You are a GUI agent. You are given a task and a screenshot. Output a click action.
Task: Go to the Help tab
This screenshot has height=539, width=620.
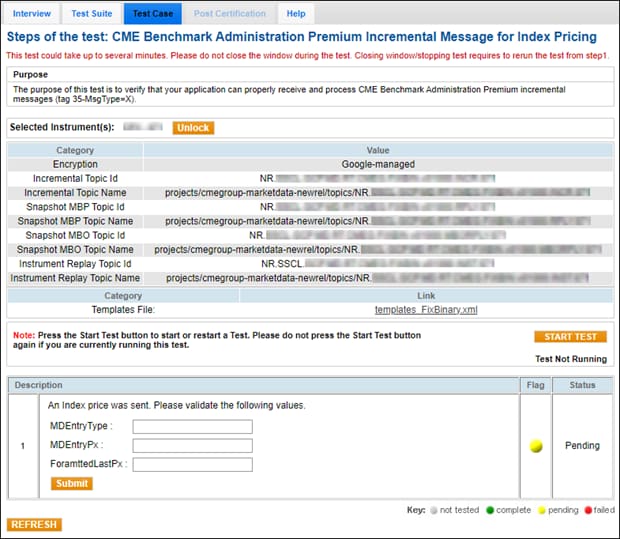click(x=296, y=14)
